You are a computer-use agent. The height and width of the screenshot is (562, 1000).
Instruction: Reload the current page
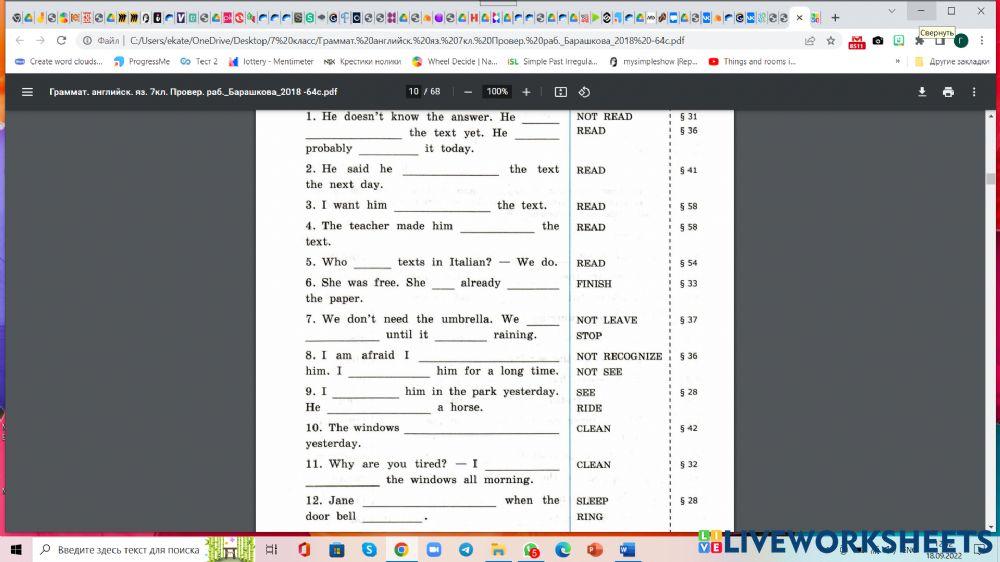coord(62,41)
